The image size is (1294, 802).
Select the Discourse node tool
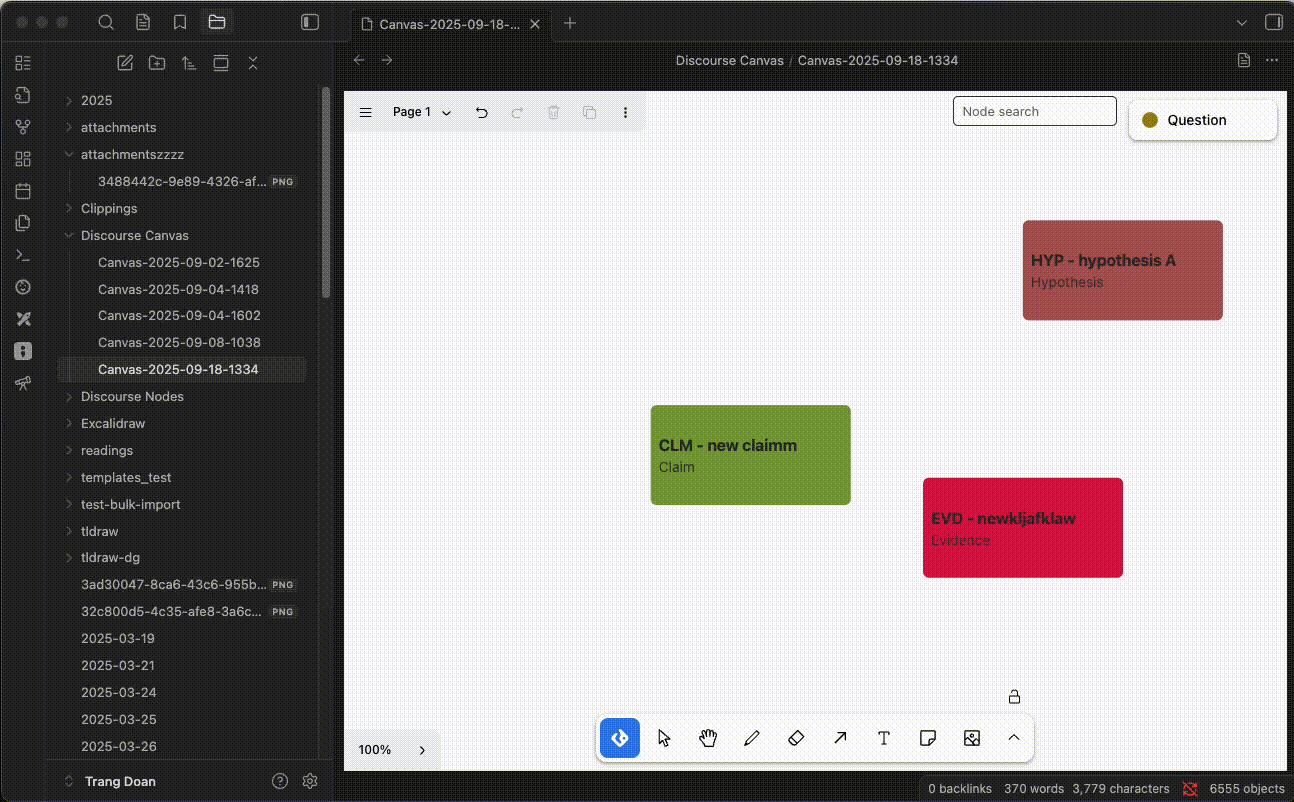coord(620,738)
